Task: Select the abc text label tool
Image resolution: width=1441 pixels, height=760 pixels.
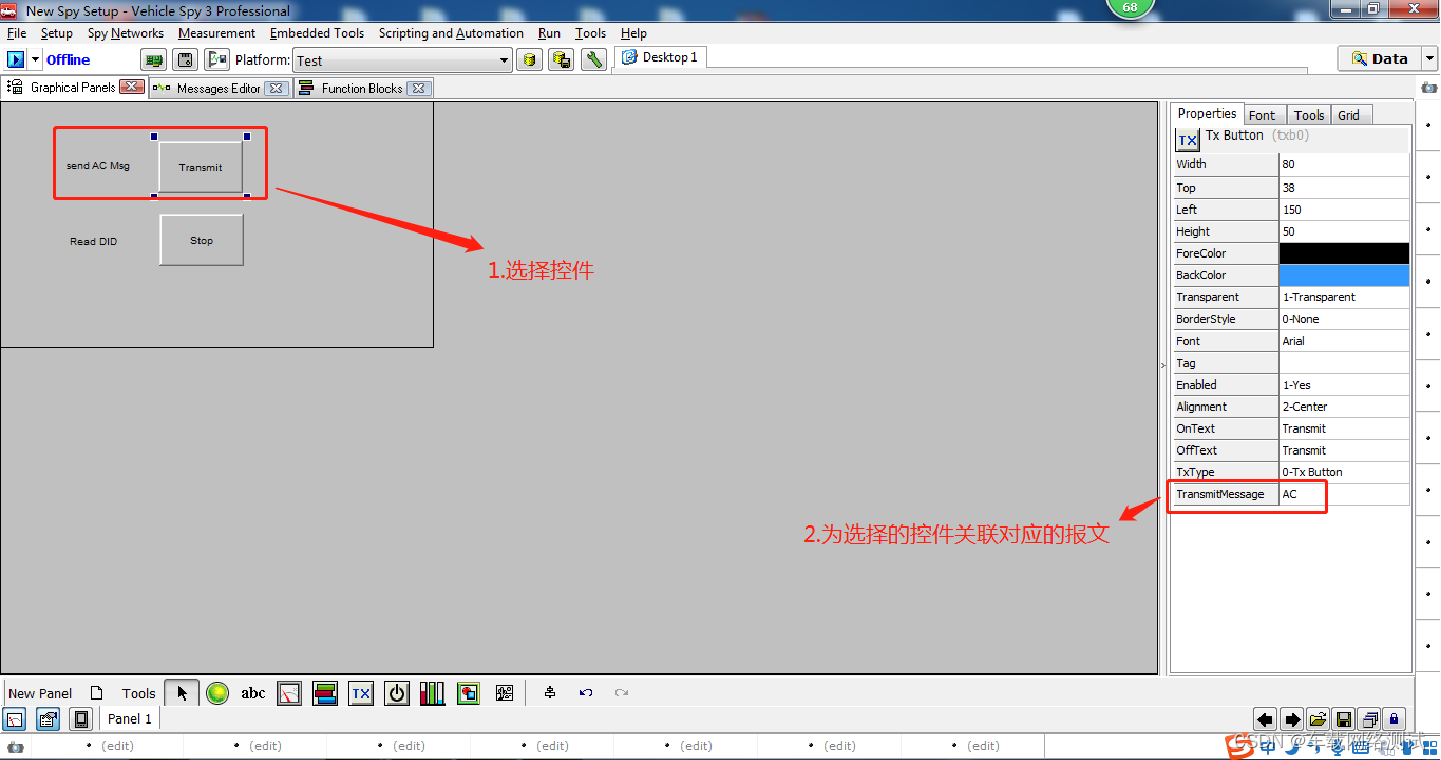Action: [253, 692]
